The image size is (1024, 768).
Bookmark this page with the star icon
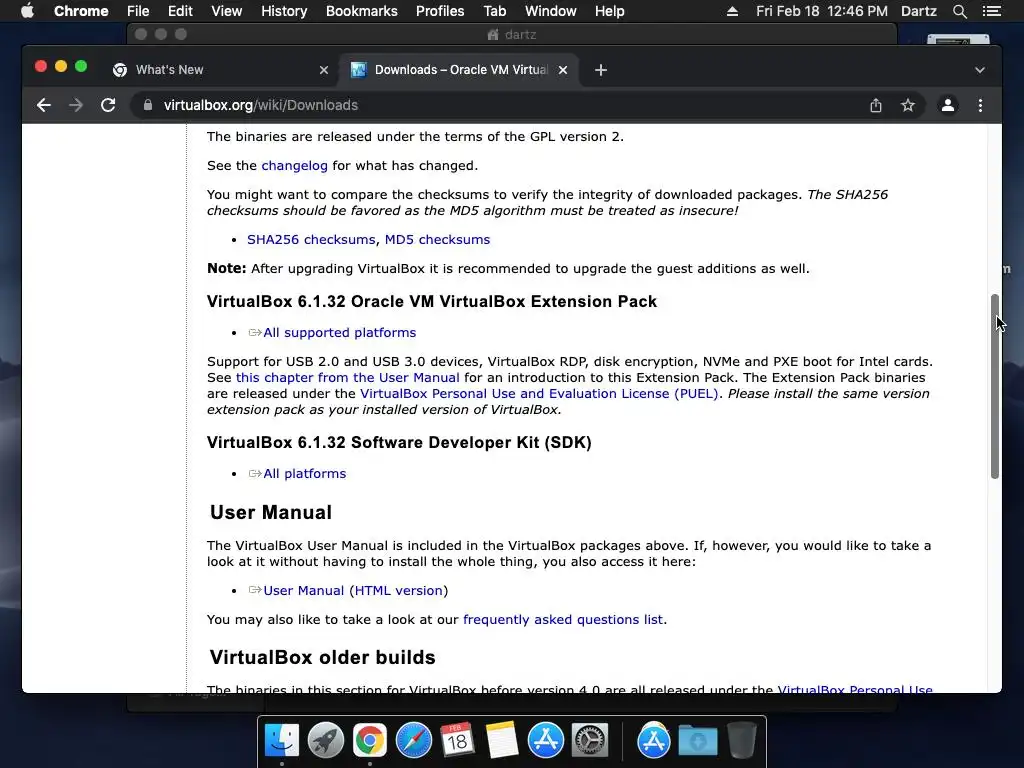click(x=908, y=105)
